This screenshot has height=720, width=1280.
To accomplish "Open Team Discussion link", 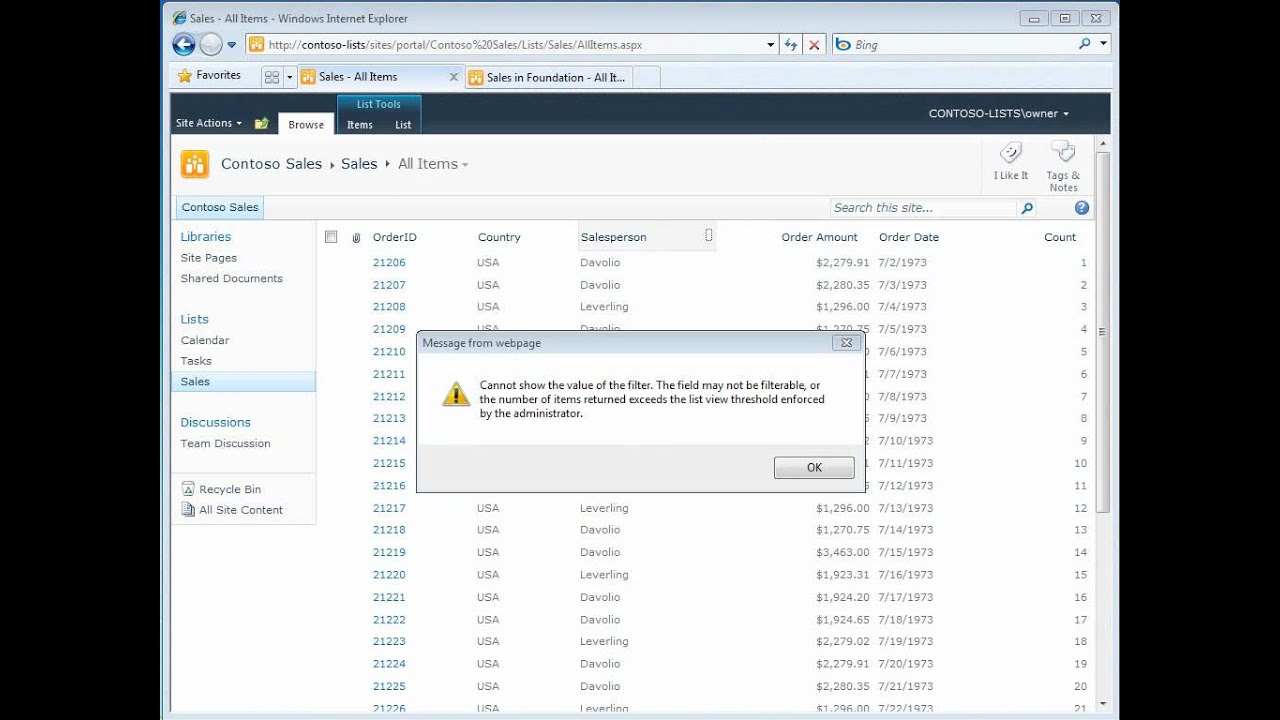I will tap(226, 444).
